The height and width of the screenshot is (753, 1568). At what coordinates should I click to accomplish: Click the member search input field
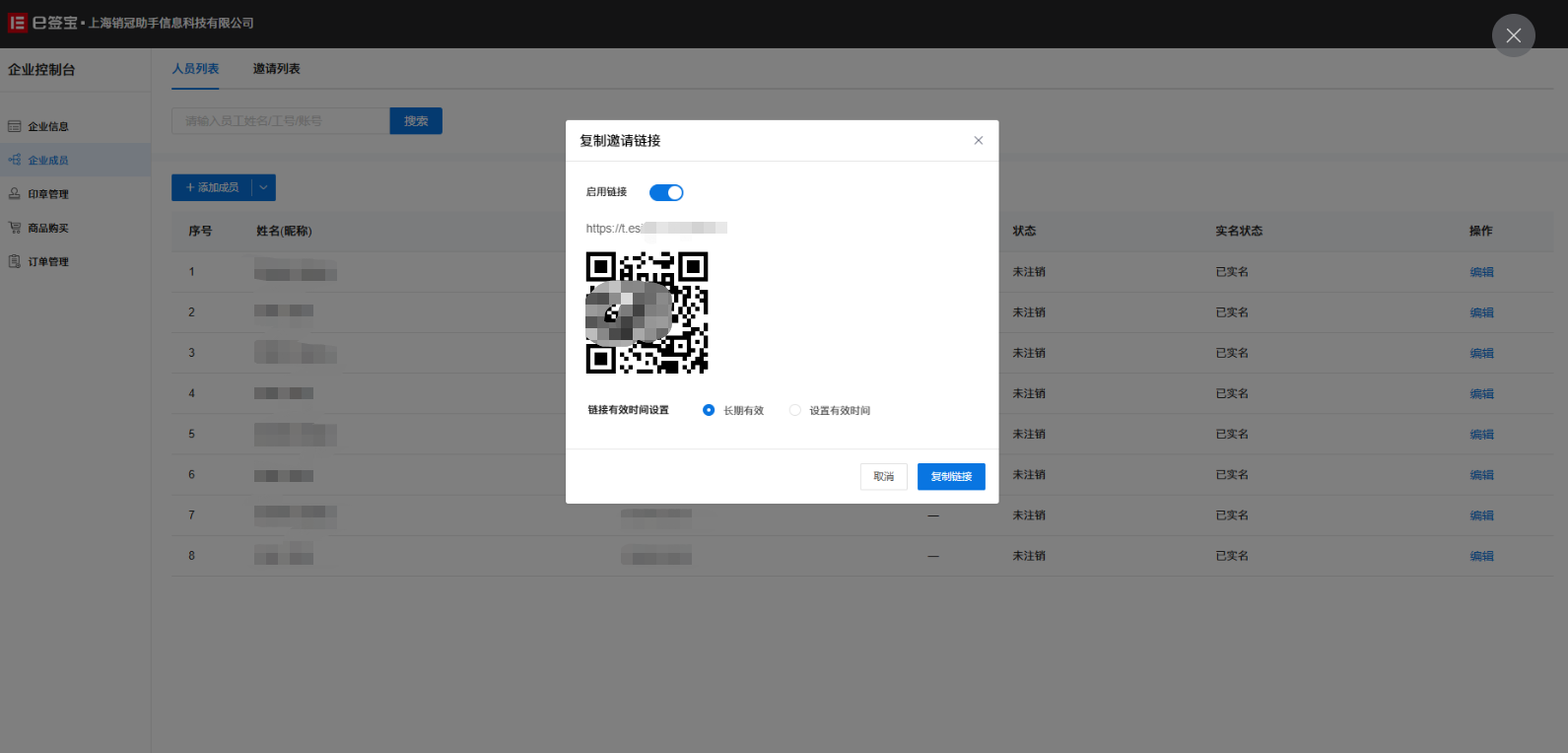coord(281,120)
